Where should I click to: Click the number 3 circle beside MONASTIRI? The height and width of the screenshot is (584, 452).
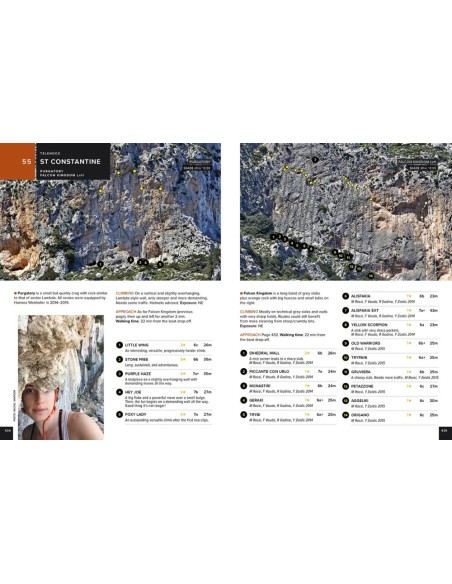pos(244,386)
